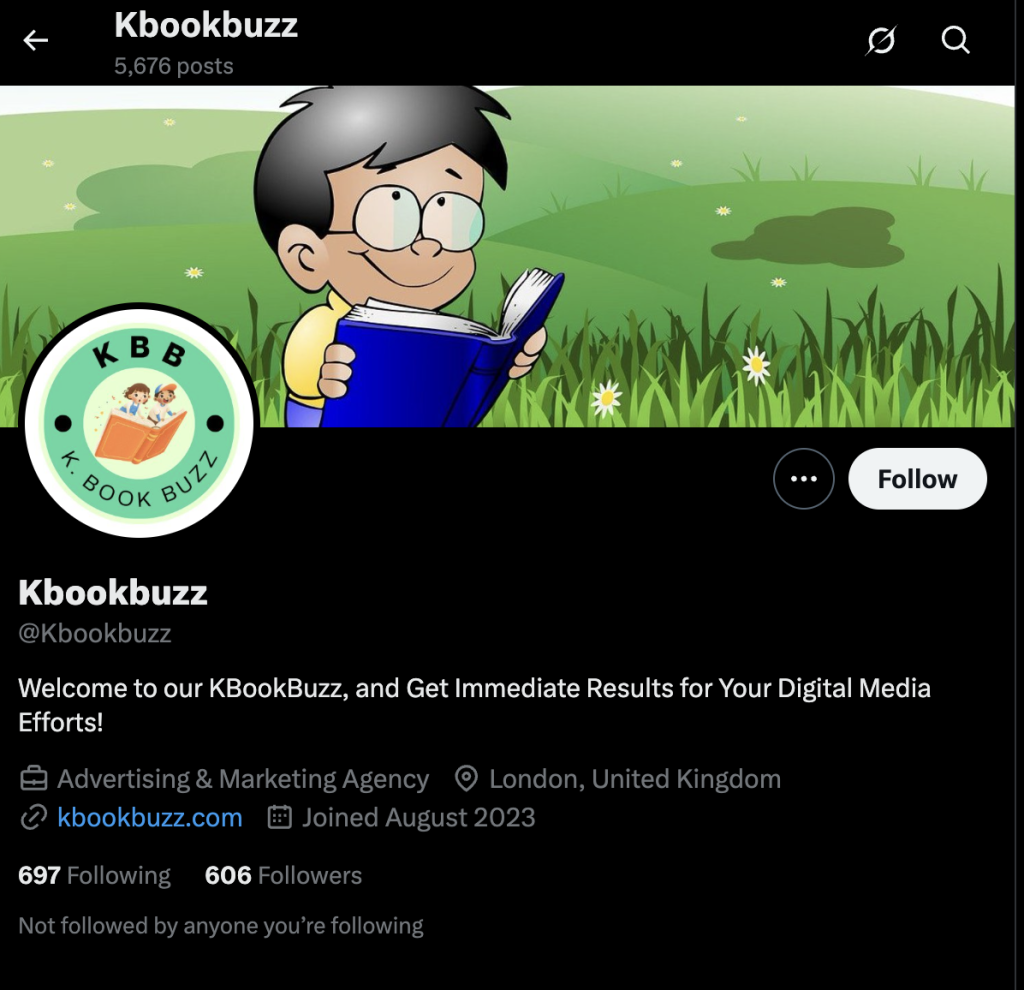
Task: View the 606 Followers list
Action: click(283, 875)
